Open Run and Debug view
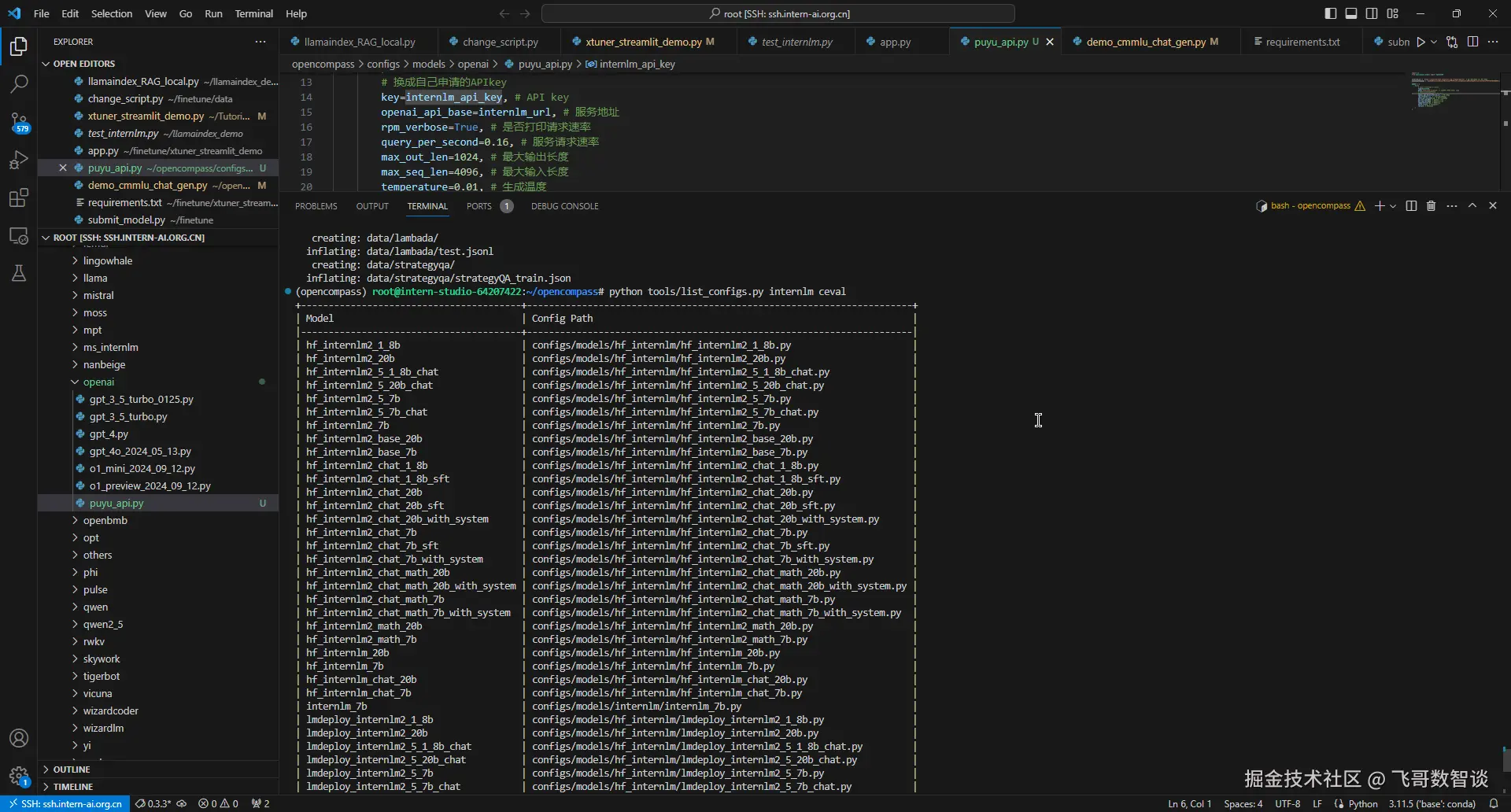Screen dimensions: 1511x812 [x=19, y=160]
